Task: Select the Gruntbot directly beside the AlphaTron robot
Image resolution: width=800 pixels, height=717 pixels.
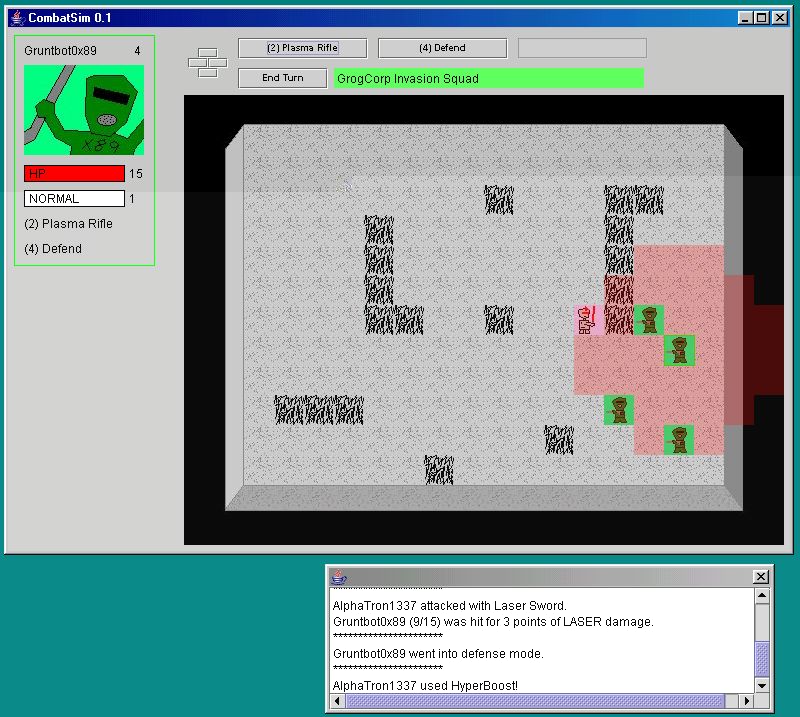Action: (x=649, y=320)
